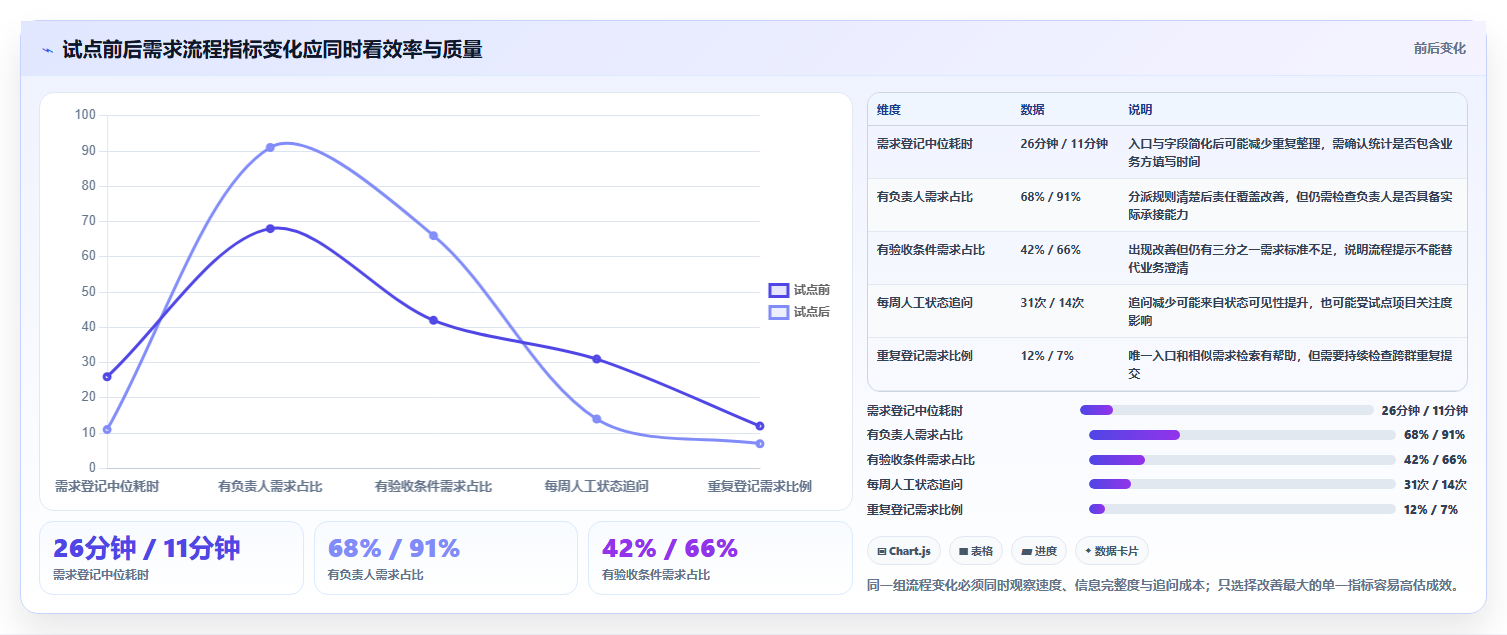Screen dimensions: 1507x635
Task: Click description starting 入口与字段简化
Action: click(1290, 152)
